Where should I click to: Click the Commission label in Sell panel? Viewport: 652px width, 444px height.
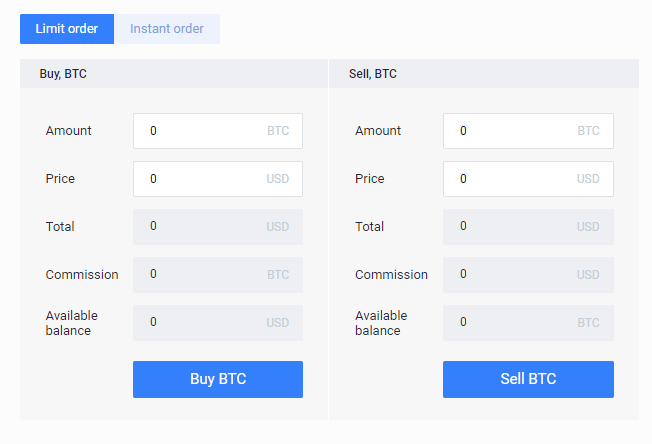coord(391,275)
